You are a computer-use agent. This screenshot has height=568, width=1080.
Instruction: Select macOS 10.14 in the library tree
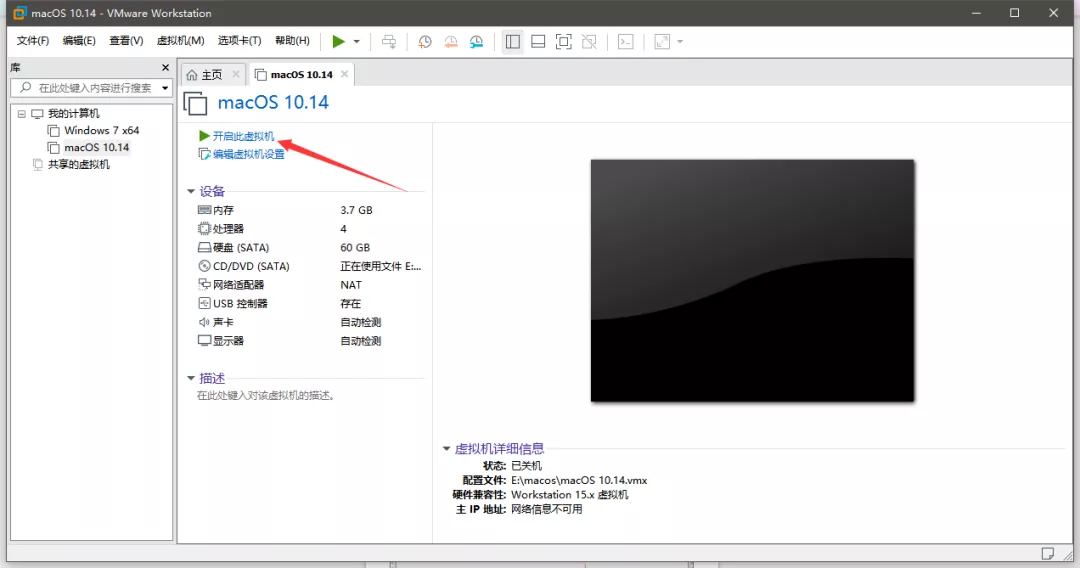(96, 147)
